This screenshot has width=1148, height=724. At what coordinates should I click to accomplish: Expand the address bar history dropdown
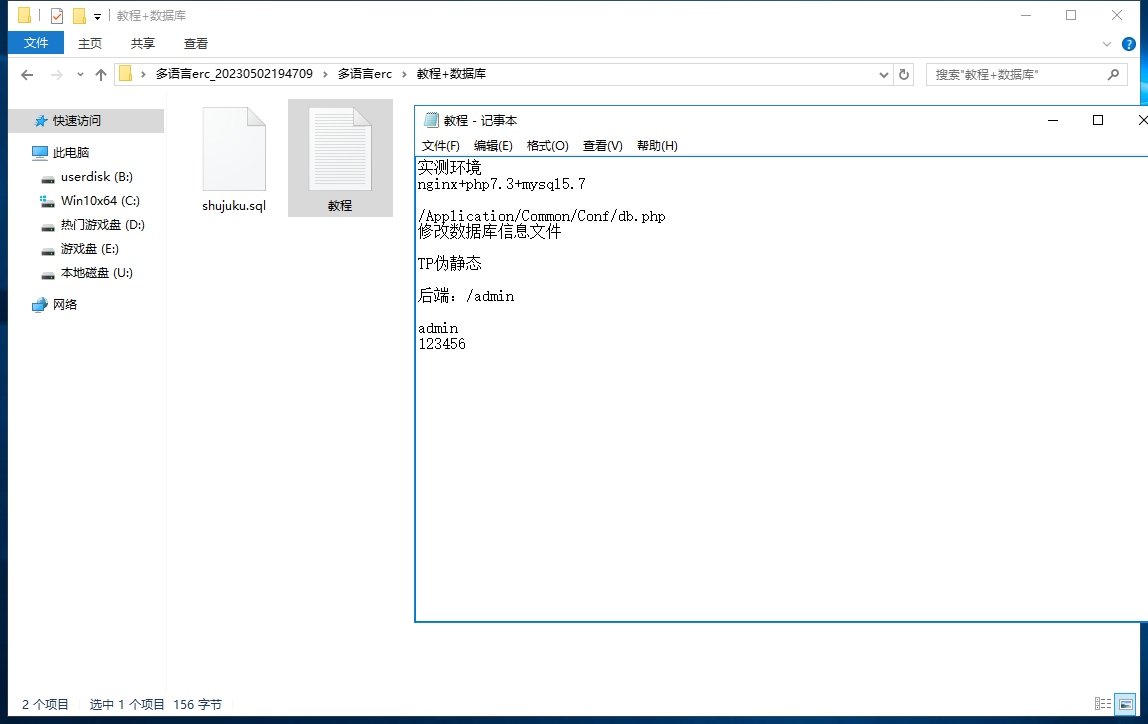pyautogui.click(x=884, y=75)
